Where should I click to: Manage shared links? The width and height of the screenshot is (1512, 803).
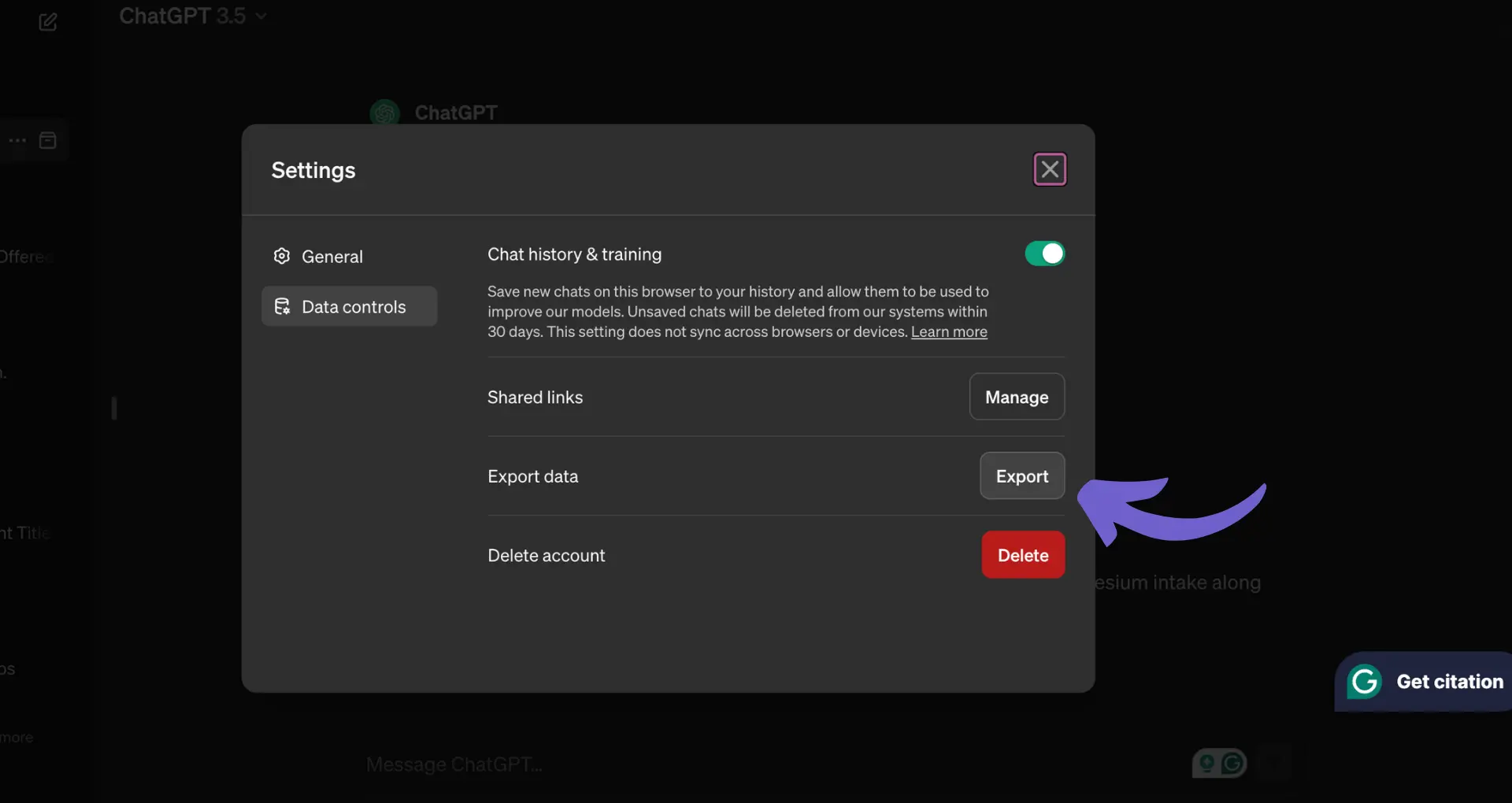click(1017, 397)
